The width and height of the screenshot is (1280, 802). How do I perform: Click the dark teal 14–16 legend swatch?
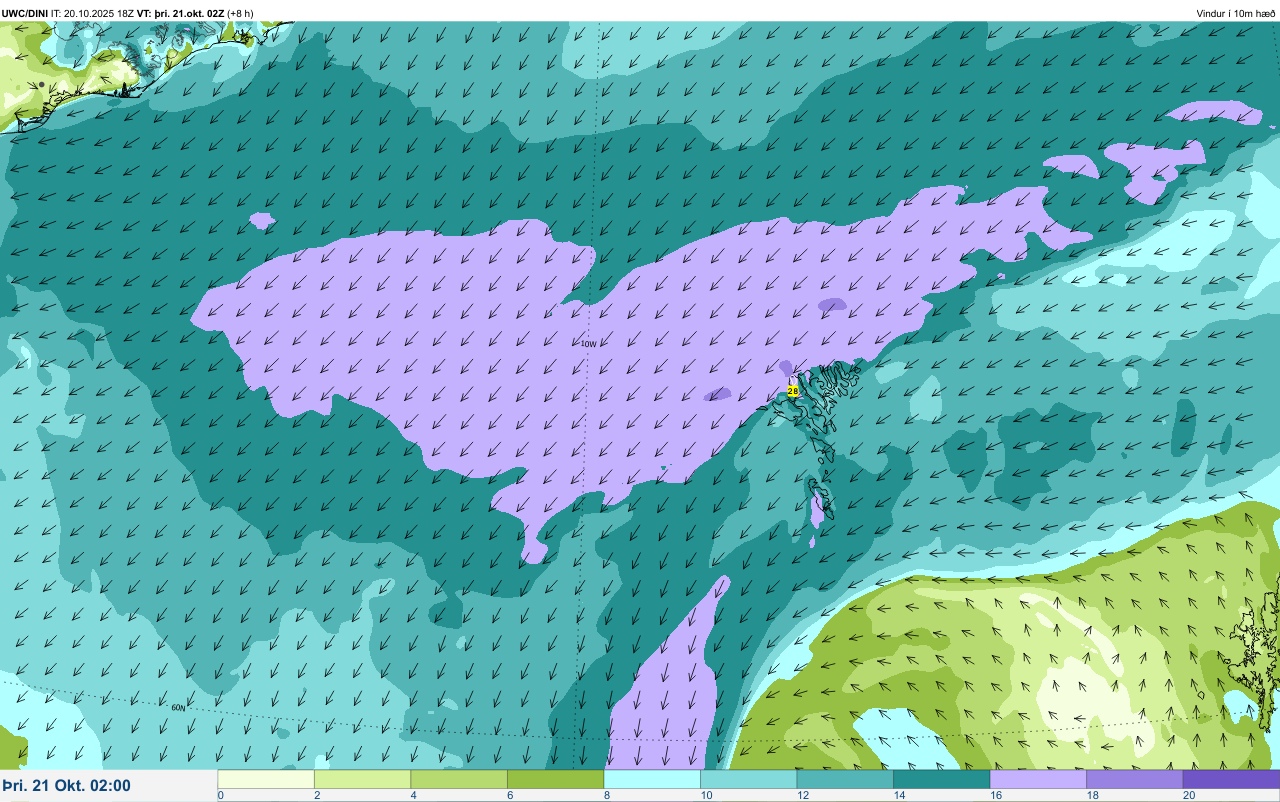(941, 779)
